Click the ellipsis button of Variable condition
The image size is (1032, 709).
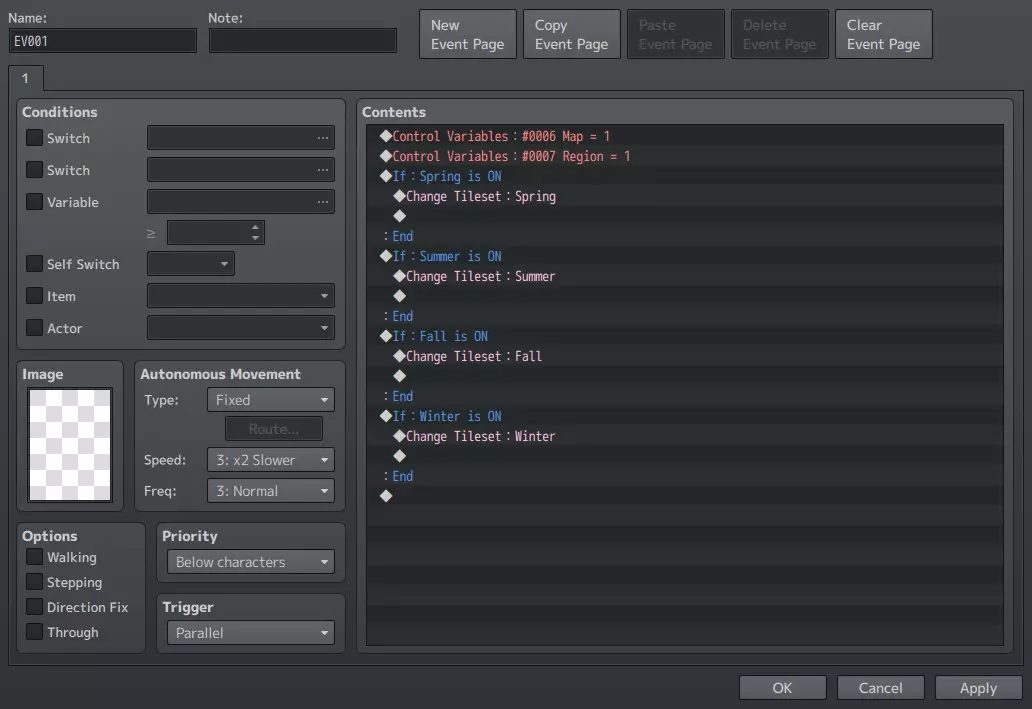322,202
